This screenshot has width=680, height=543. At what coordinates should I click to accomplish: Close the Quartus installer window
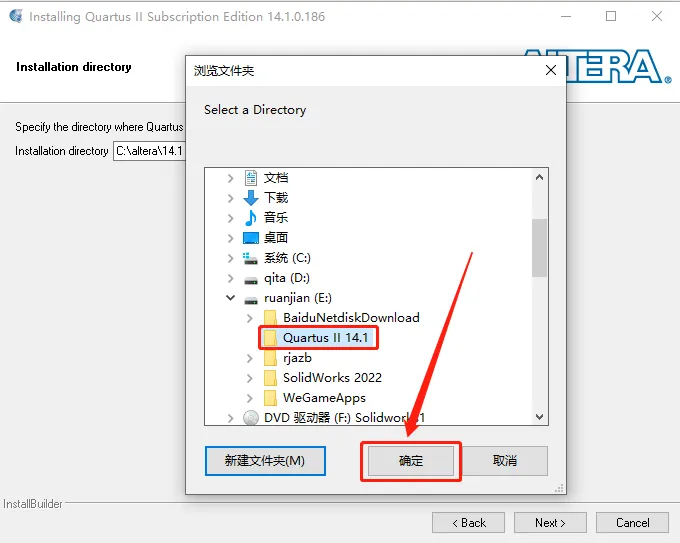[x=657, y=16]
